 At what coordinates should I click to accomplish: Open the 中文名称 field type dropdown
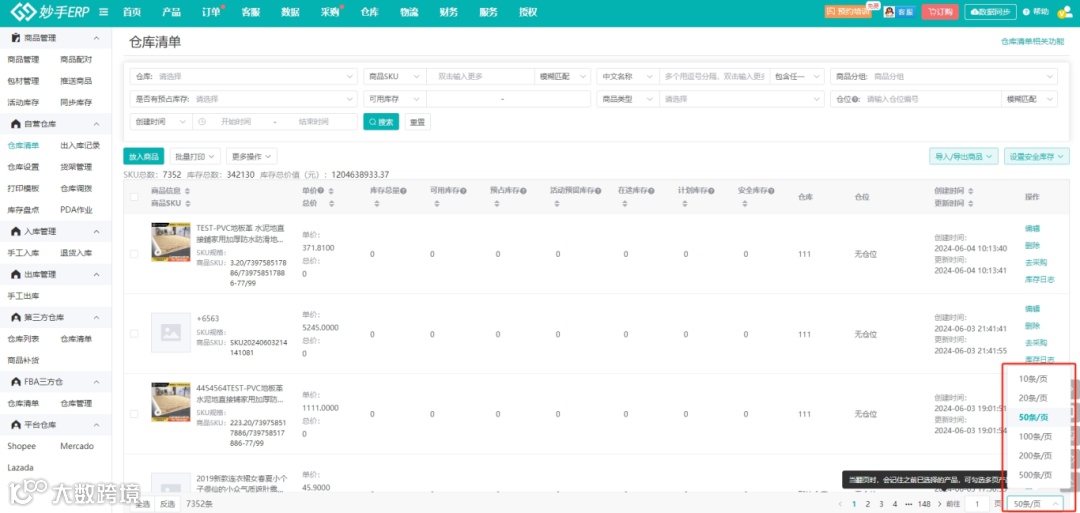tap(627, 76)
